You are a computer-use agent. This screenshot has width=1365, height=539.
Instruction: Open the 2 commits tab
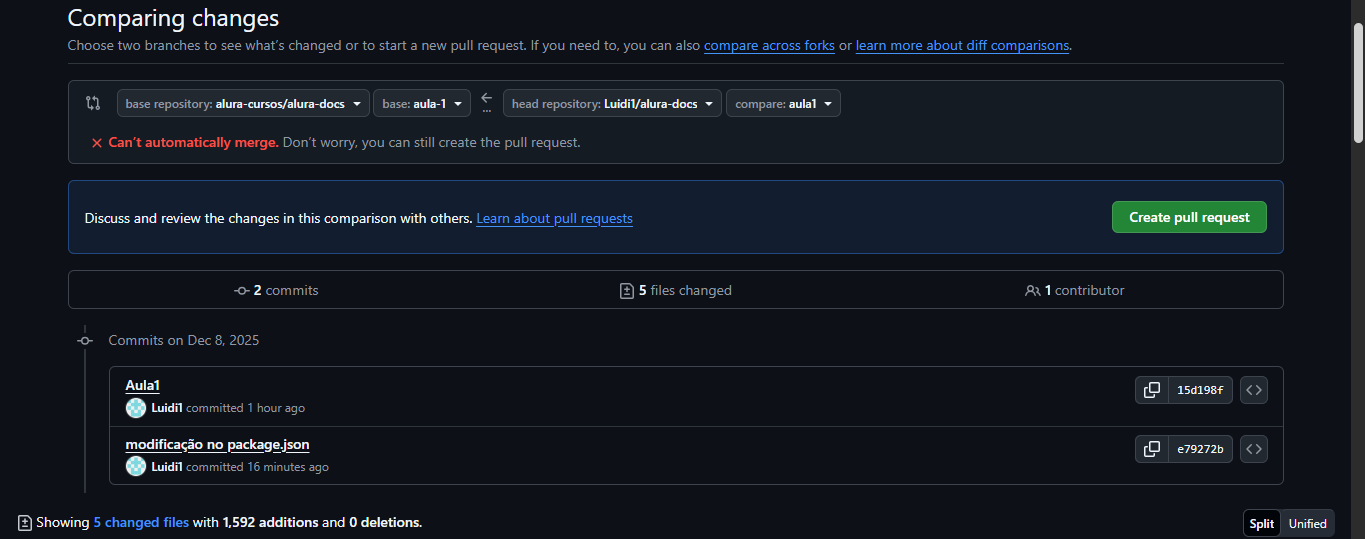276,291
